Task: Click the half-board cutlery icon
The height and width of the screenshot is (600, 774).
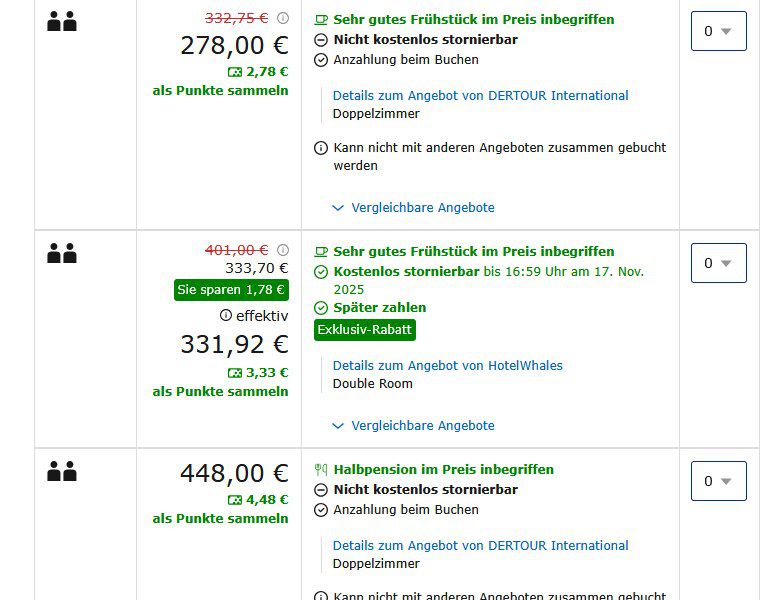Action: 321,469
